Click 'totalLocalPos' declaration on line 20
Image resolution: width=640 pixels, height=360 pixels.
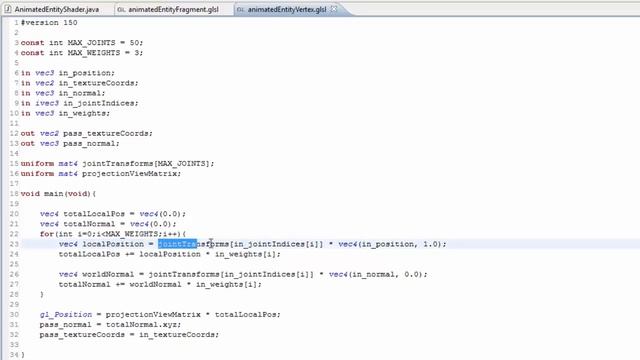point(94,214)
